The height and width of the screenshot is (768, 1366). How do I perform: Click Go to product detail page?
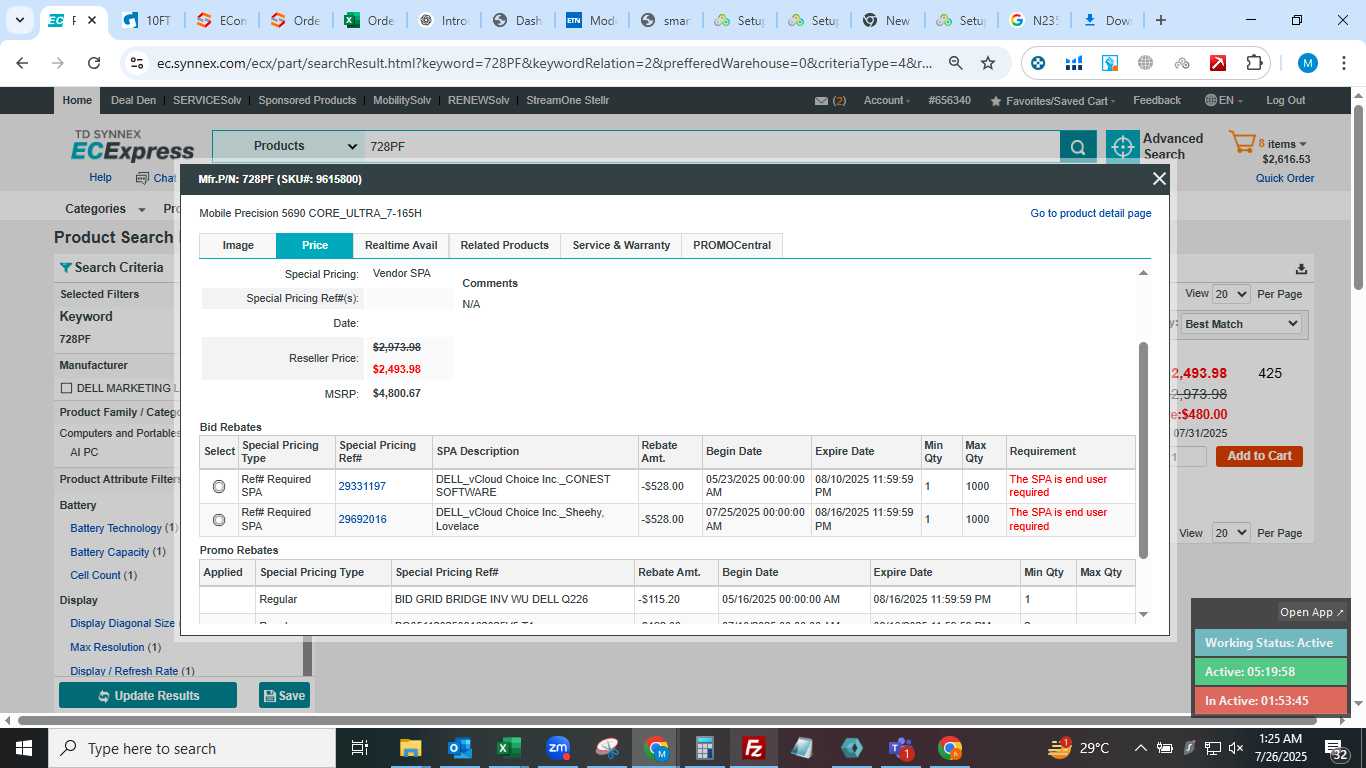(1091, 214)
